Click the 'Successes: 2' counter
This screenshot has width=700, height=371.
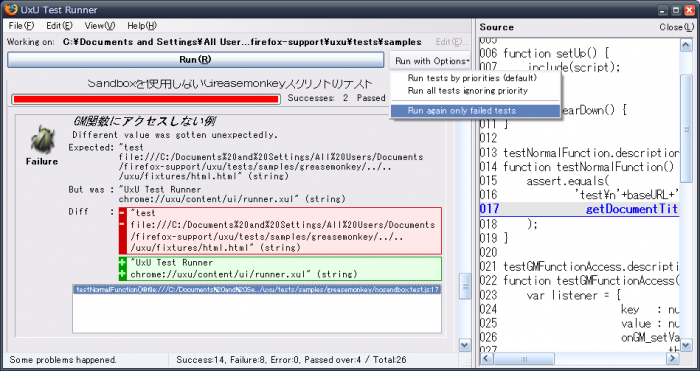coord(318,98)
